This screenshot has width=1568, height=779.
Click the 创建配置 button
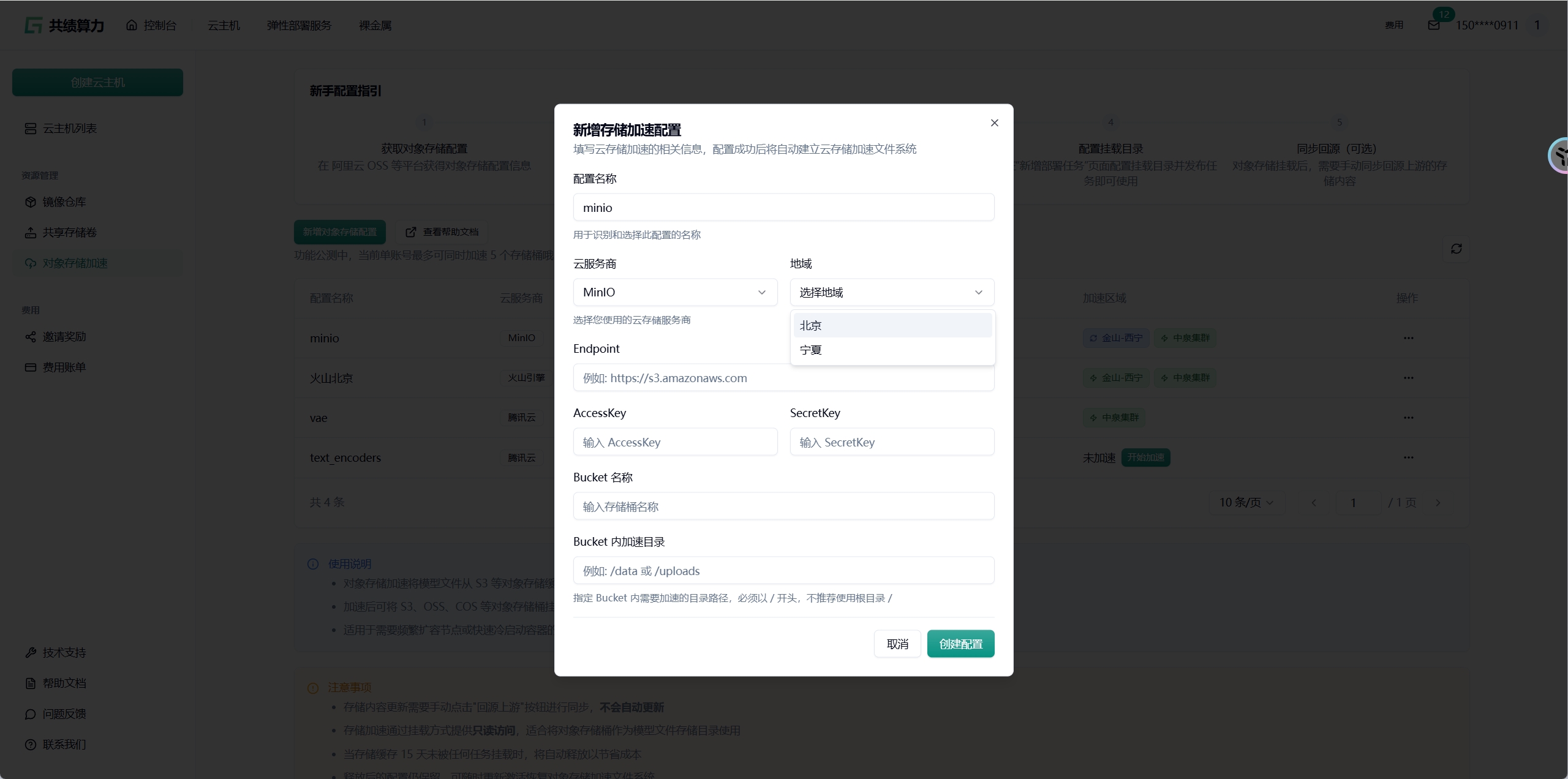960,644
